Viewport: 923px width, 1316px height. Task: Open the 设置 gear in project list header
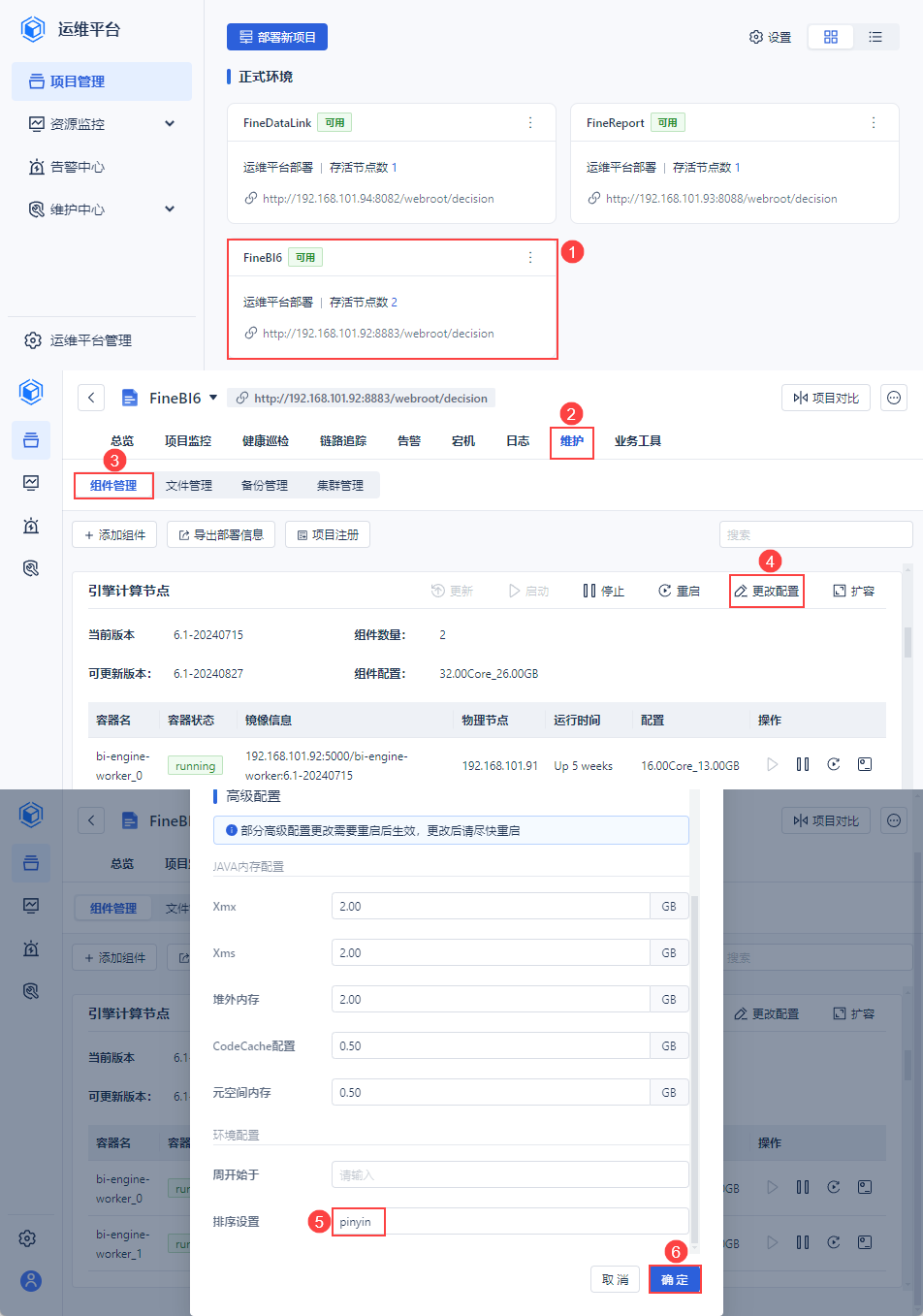pyautogui.click(x=770, y=37)
